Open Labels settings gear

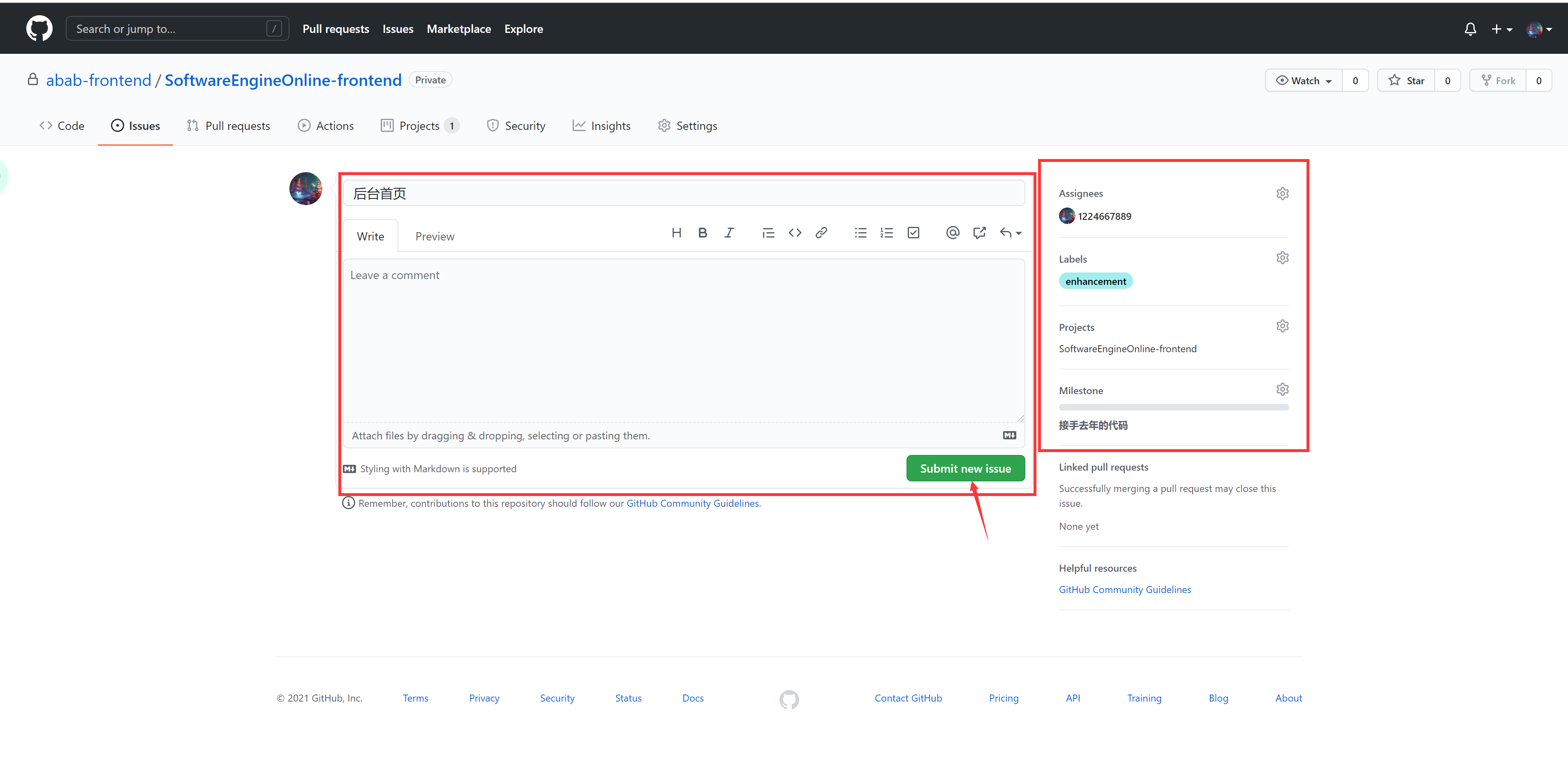[1282, 258]
